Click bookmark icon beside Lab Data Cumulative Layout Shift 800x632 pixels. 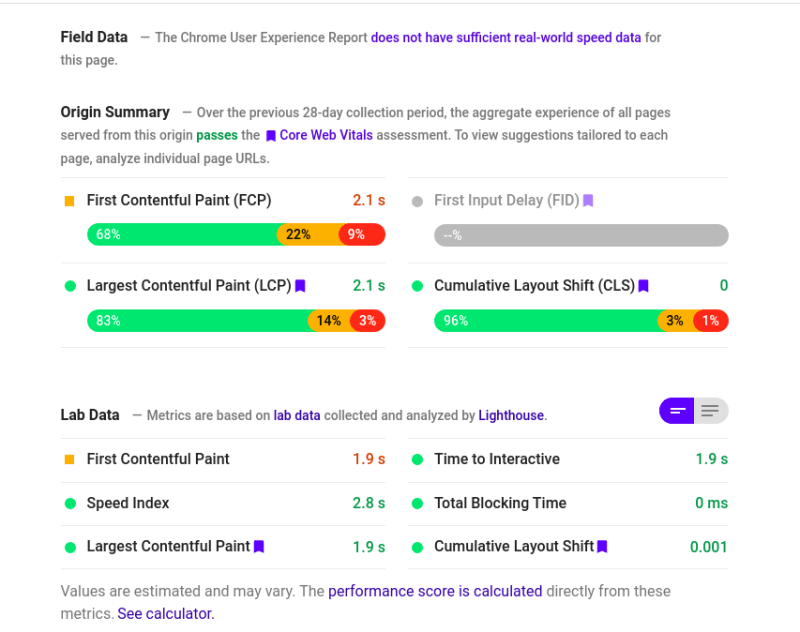602,547
